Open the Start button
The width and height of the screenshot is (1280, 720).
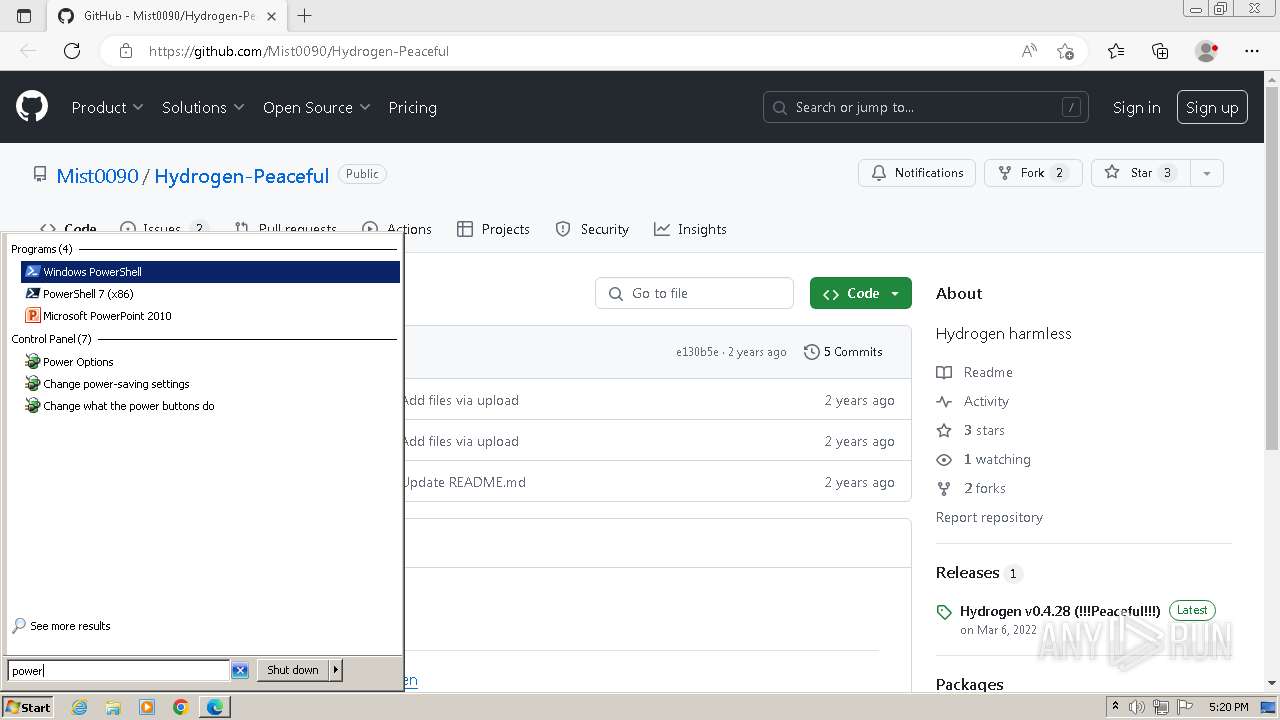pyautogui.click(x=28, y=707)
